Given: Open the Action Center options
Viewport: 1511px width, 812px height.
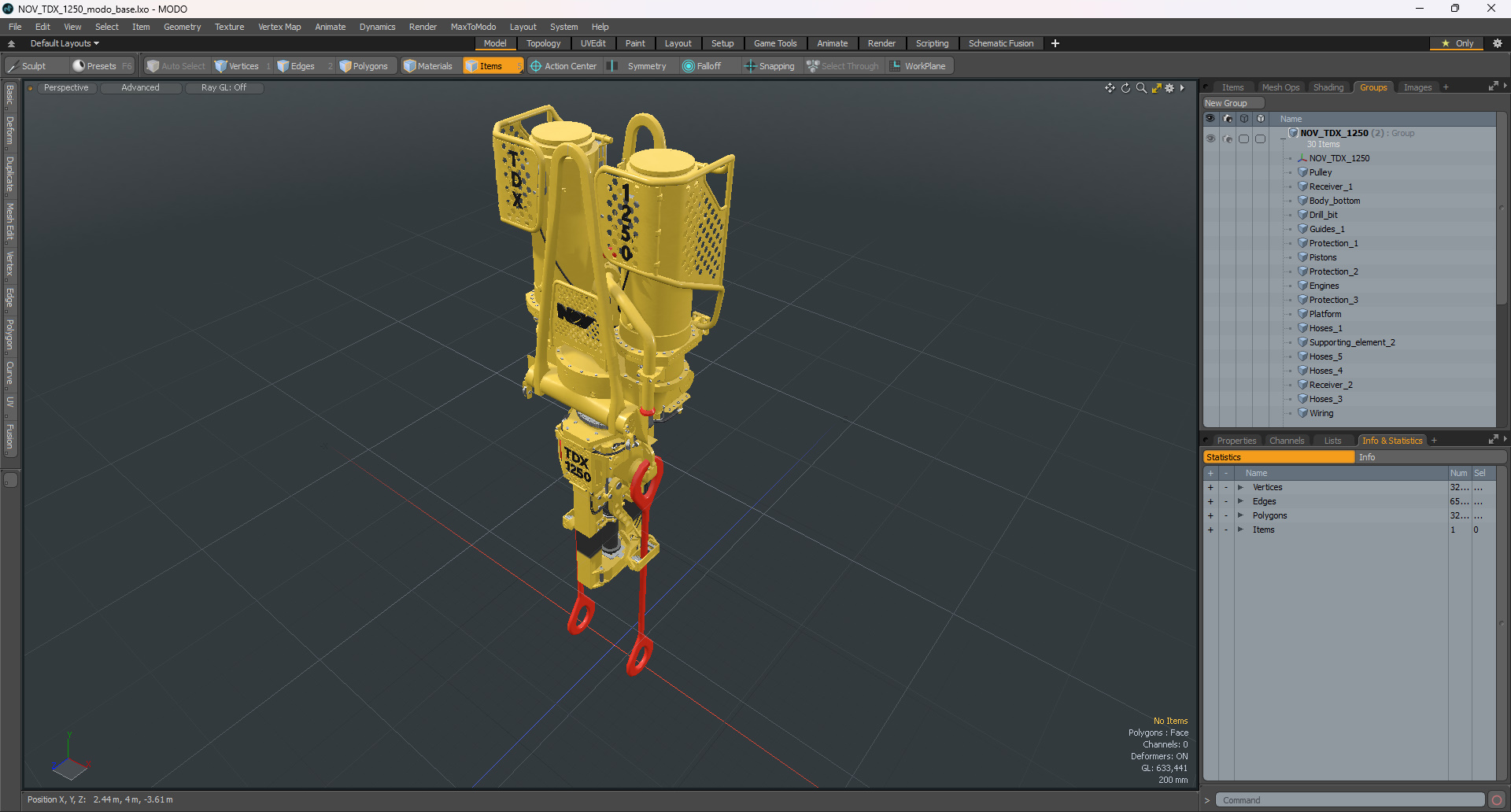Looking at the screenshot, I should (563, 66).
